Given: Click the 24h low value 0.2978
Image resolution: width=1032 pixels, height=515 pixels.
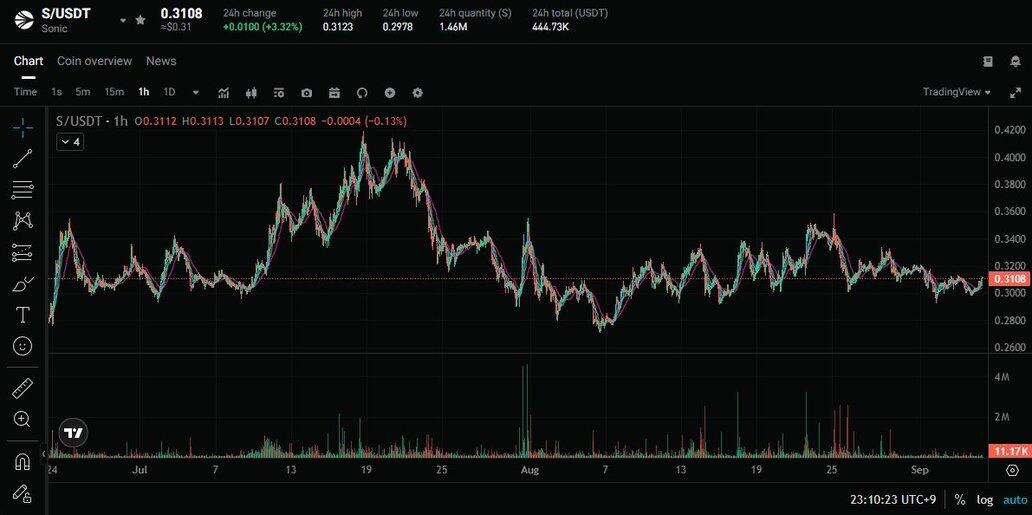Looking at the screenshot, I should [398, 27].
